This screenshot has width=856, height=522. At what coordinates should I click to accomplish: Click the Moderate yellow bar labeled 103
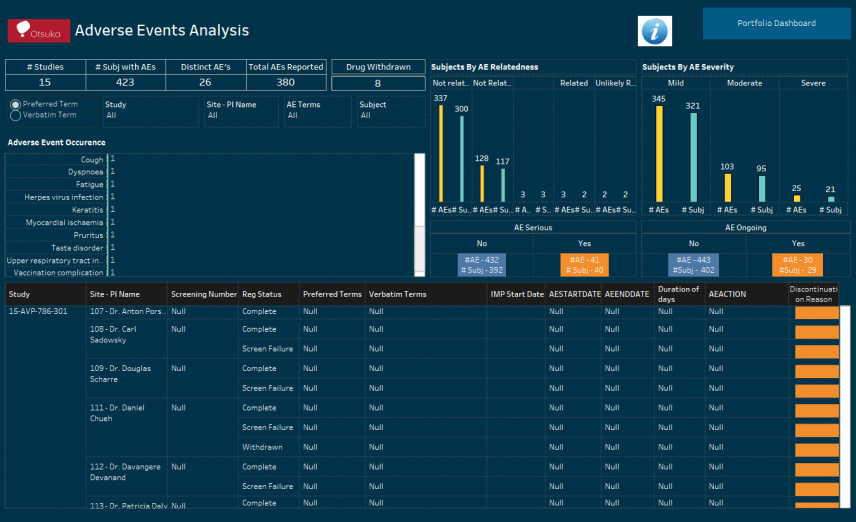pos(728,188)
